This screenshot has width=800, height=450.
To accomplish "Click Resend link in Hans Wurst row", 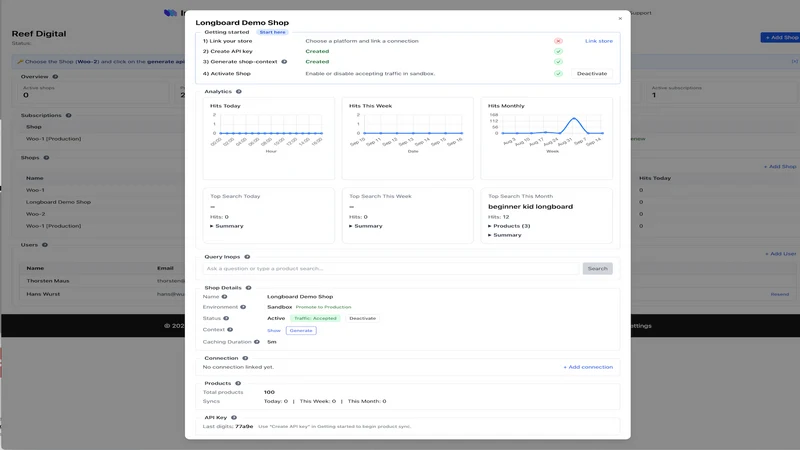I will [780, 294].
